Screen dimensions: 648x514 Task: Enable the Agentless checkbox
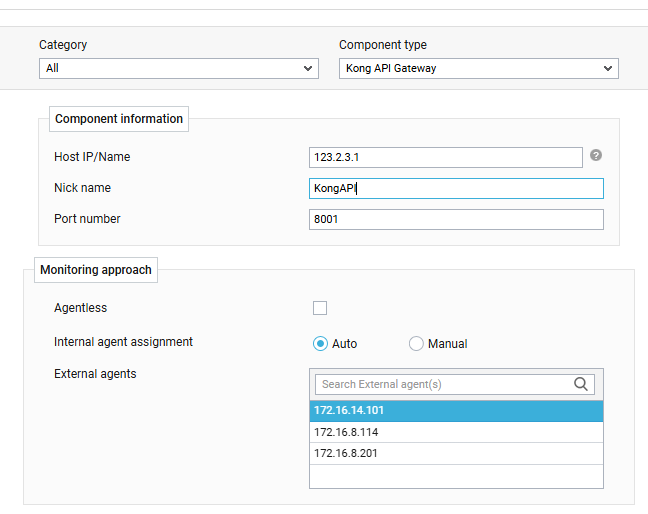[320, 308]
